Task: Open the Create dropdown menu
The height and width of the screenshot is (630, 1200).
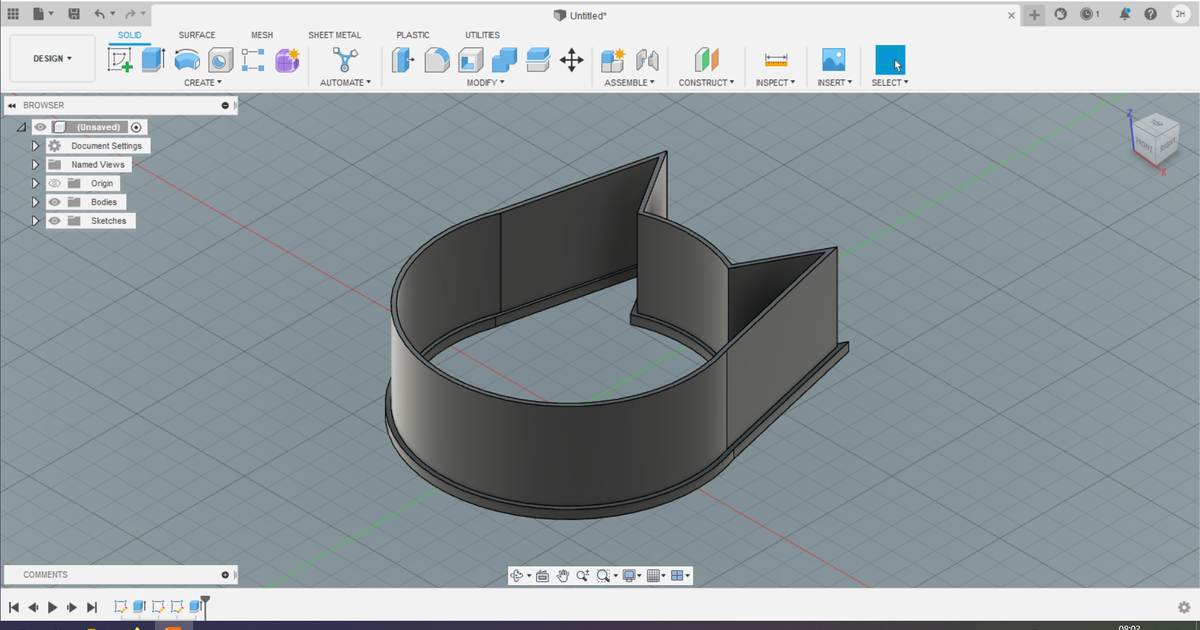Action: (204, 82)
